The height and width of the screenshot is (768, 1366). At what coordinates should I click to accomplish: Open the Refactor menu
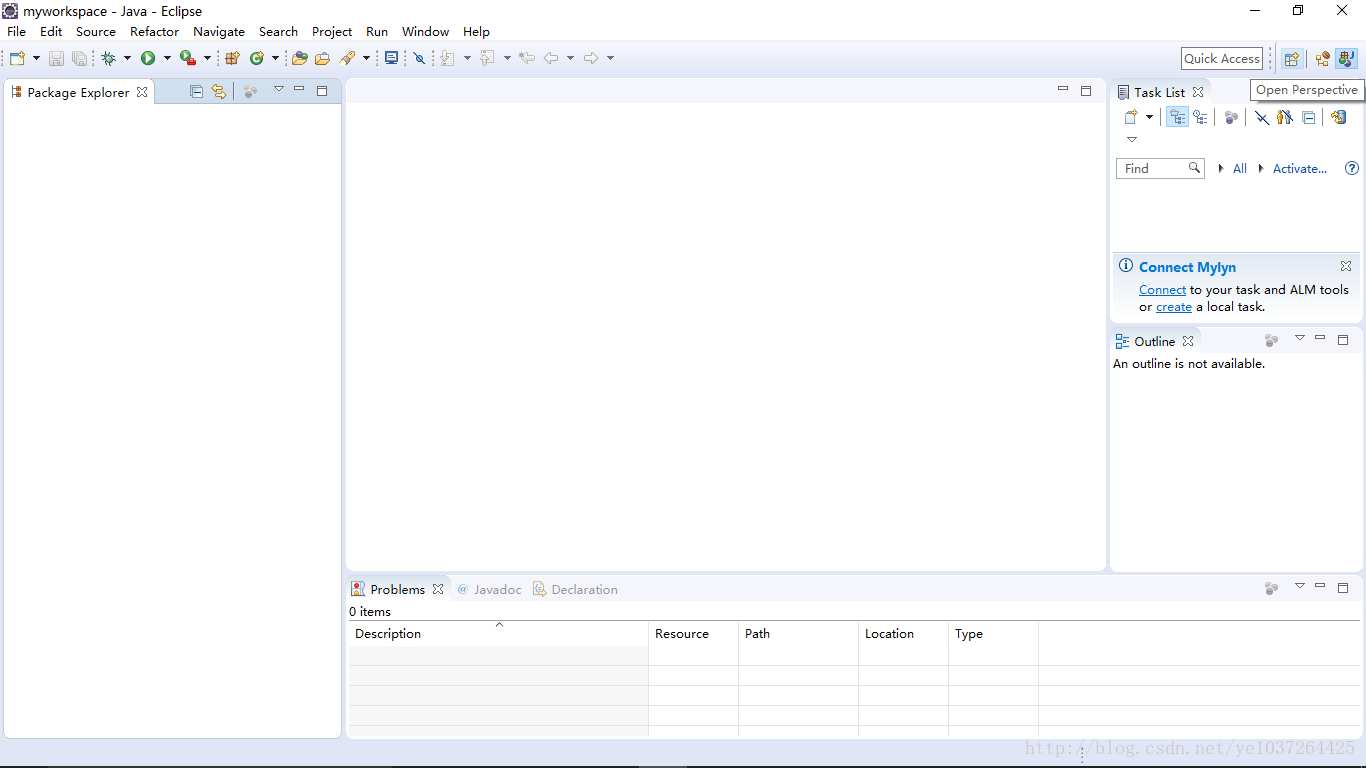154,32
